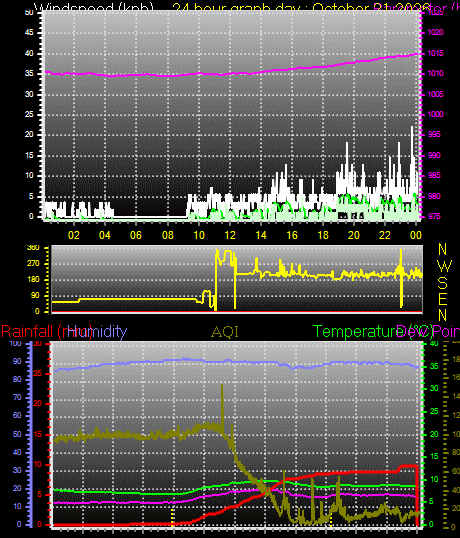Click 1020 on the magenta barometer axis
This screenshot has height=538, width=460.
click(435, 33)
